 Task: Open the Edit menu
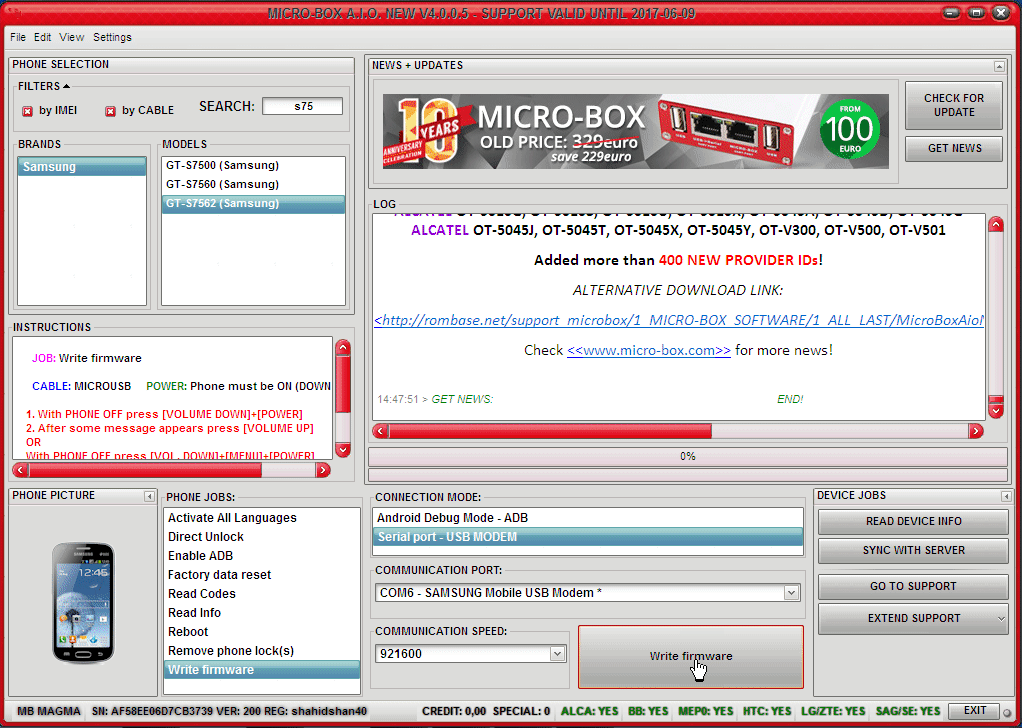tap(42, 37)
